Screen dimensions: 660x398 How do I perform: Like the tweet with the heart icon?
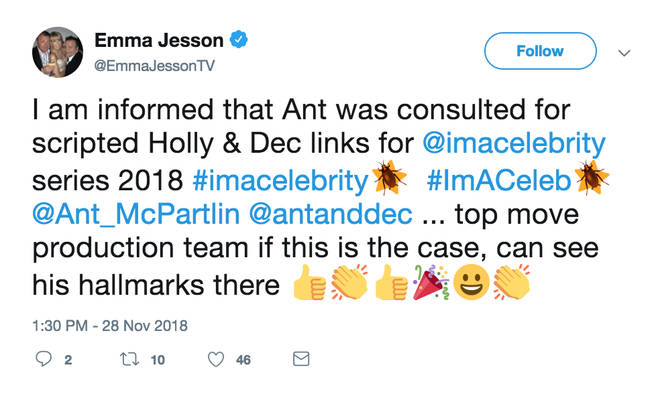(x=216, y=359)
